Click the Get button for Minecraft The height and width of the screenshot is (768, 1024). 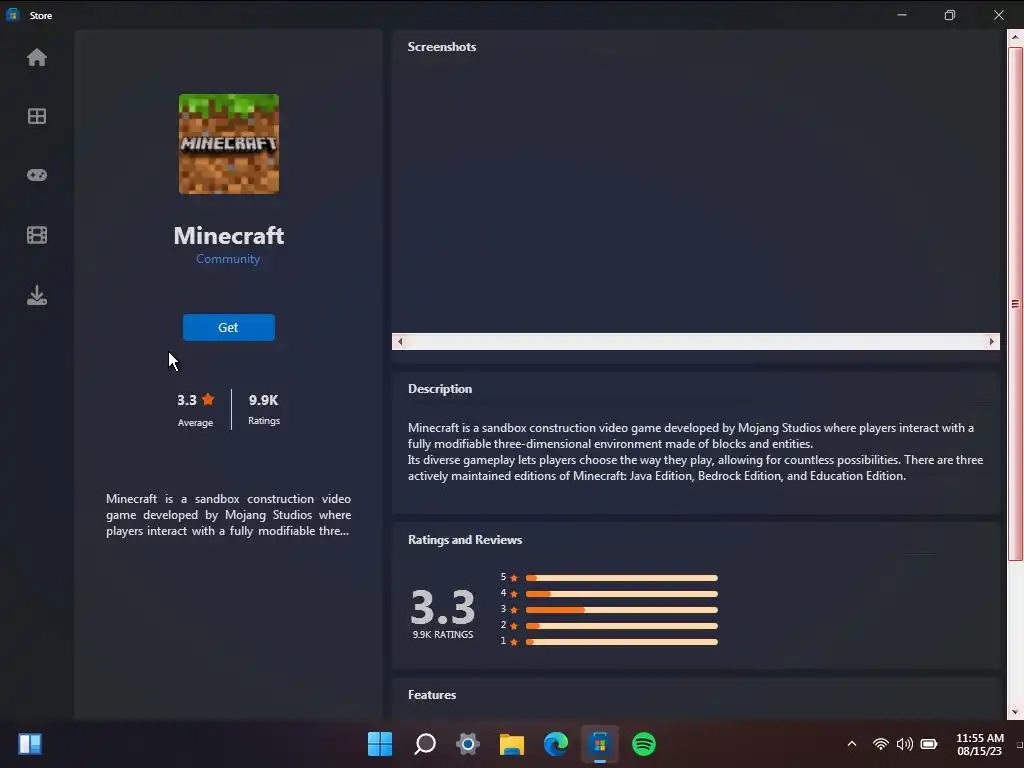point(229,327)
